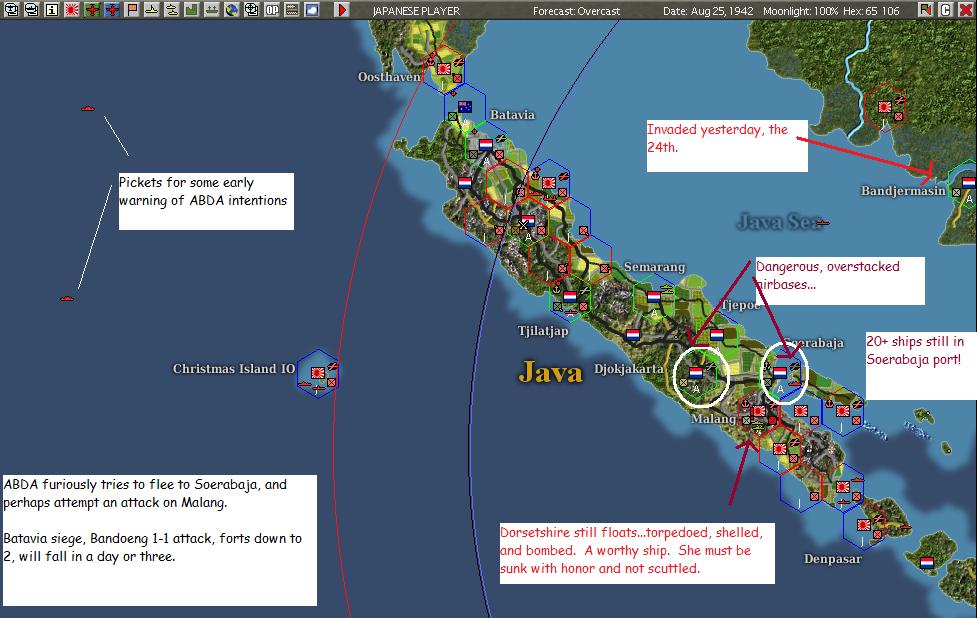Click the small flag button near top right
Image resolution: width=977 pixels, height=618 pixels.
click(925, 10)
